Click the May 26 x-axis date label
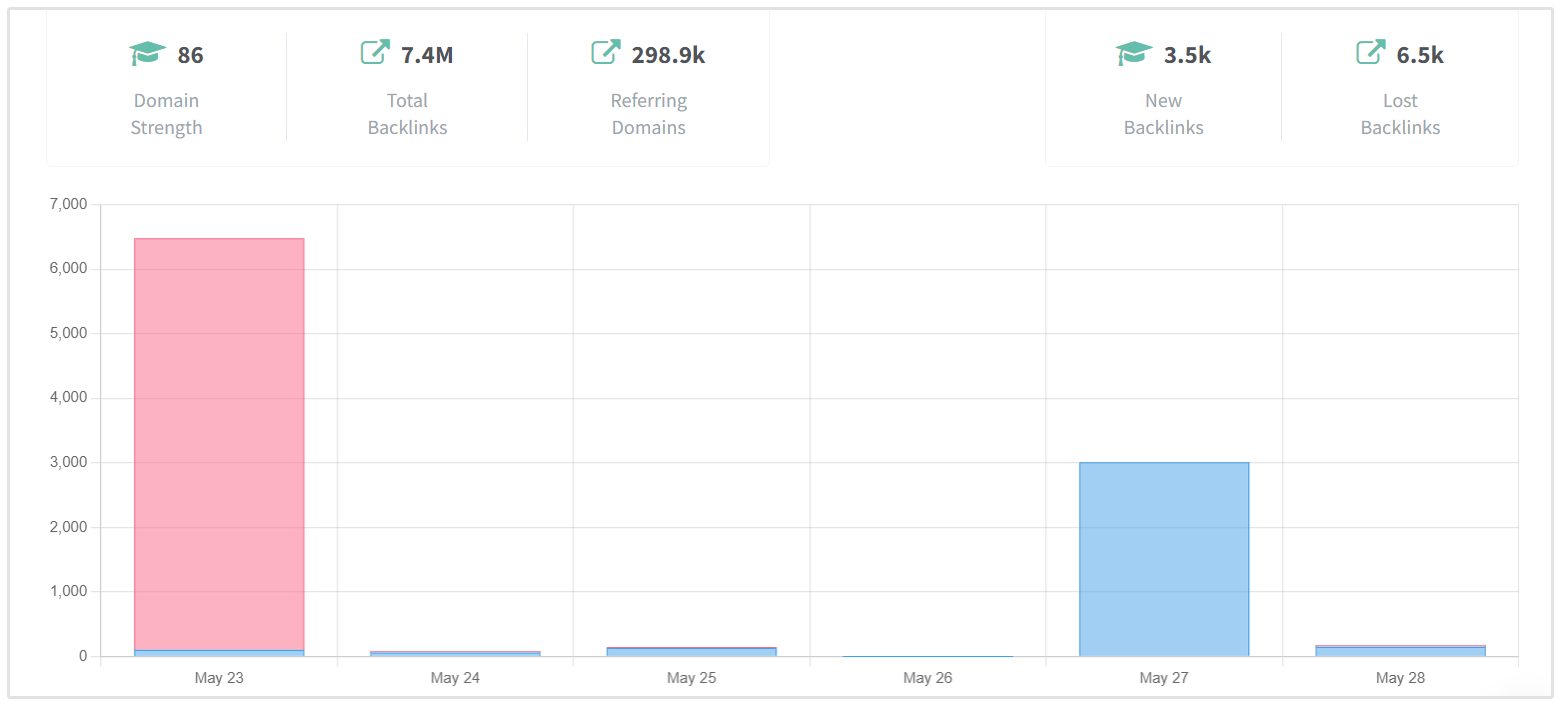 (927, 678)
